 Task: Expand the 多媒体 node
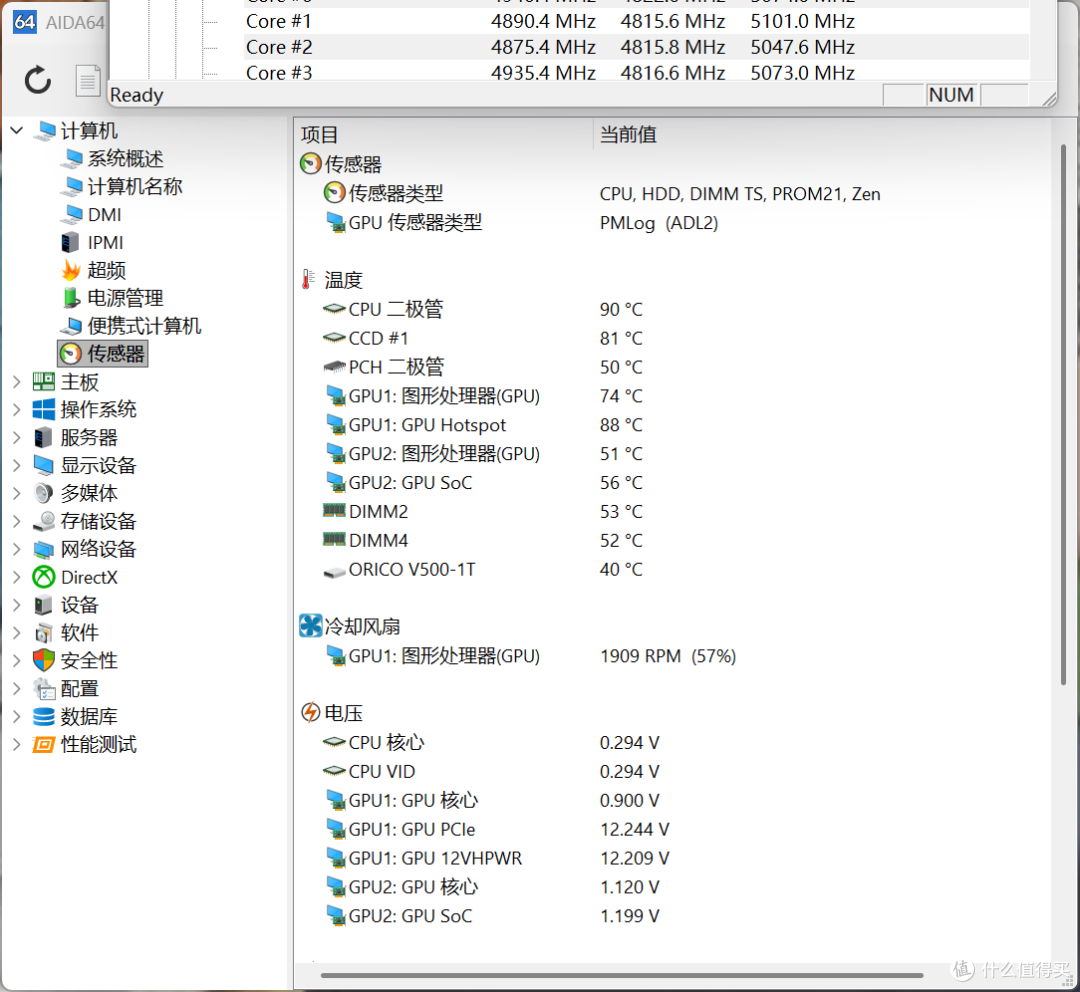click(17, 493)
